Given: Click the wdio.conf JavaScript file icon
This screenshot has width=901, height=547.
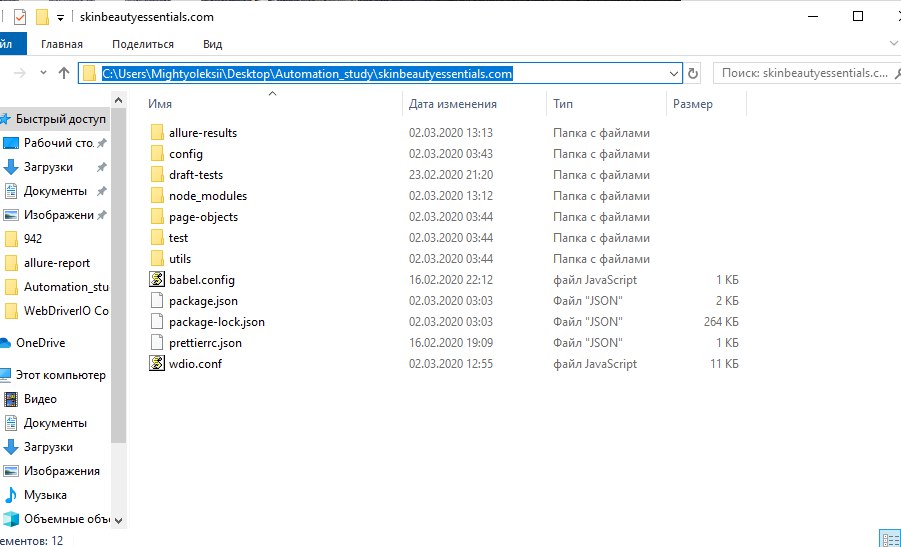Looking at the screenshot, I should (x=157, y=364).
